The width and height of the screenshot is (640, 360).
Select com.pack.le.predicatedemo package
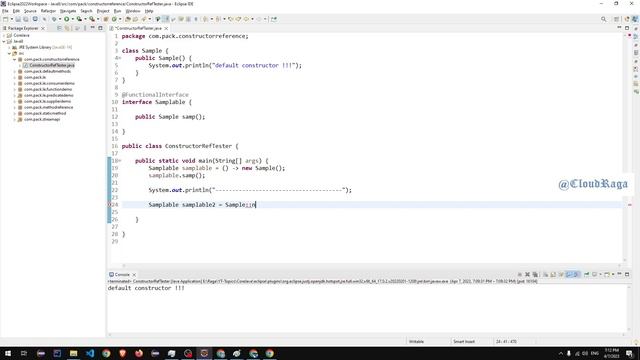(49, 95)
